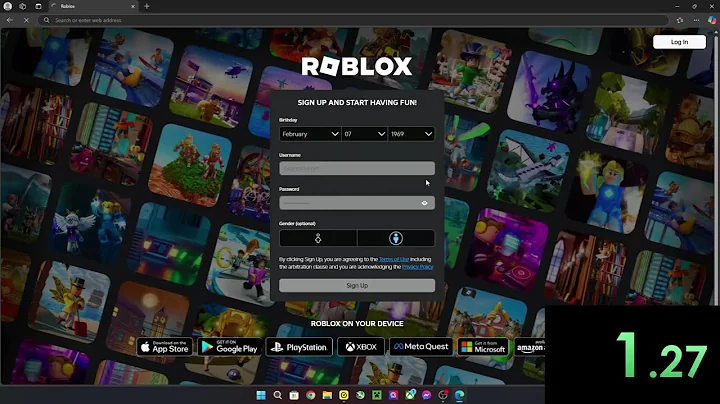Open the birthday day dropdown showing 07

click(x=365, y=134)
